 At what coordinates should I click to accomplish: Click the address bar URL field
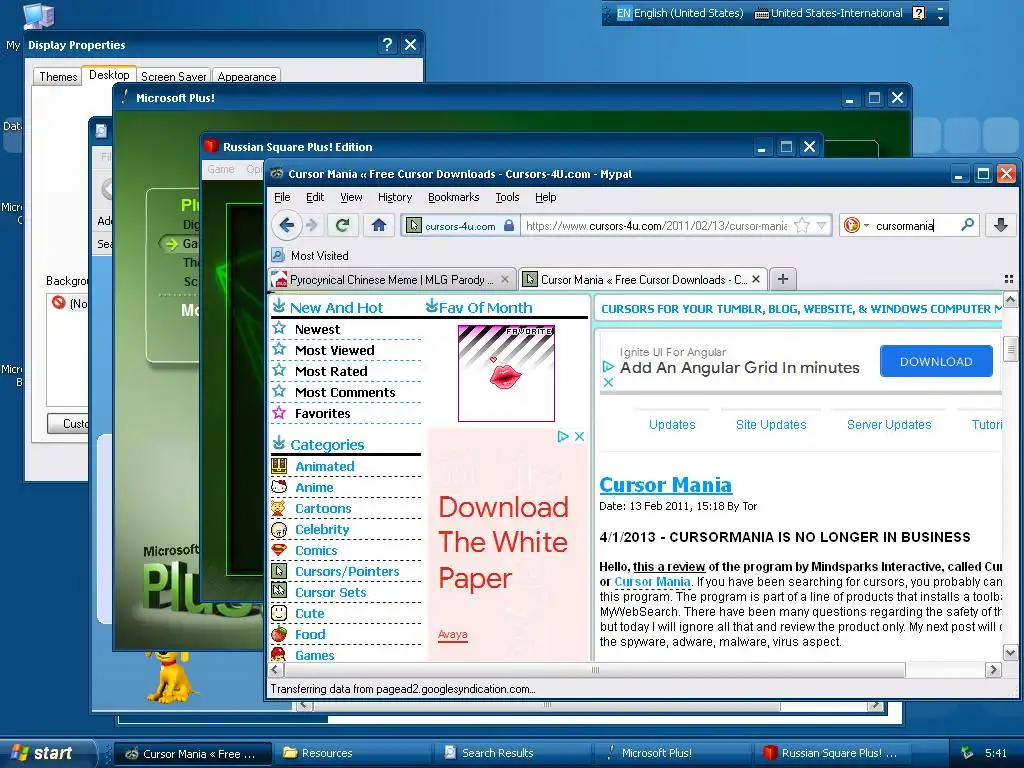pyautogui.click(x=656, y=225)
